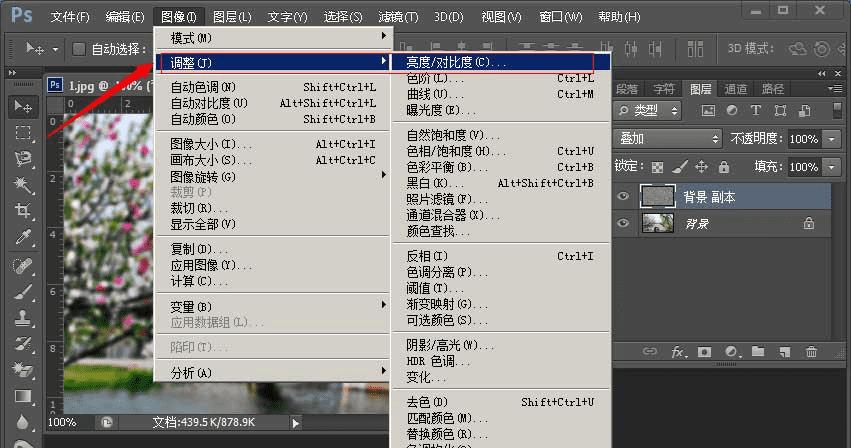Delete layer with trash icon
This screenshot has height=448, width=851.
tap(811, 352)
